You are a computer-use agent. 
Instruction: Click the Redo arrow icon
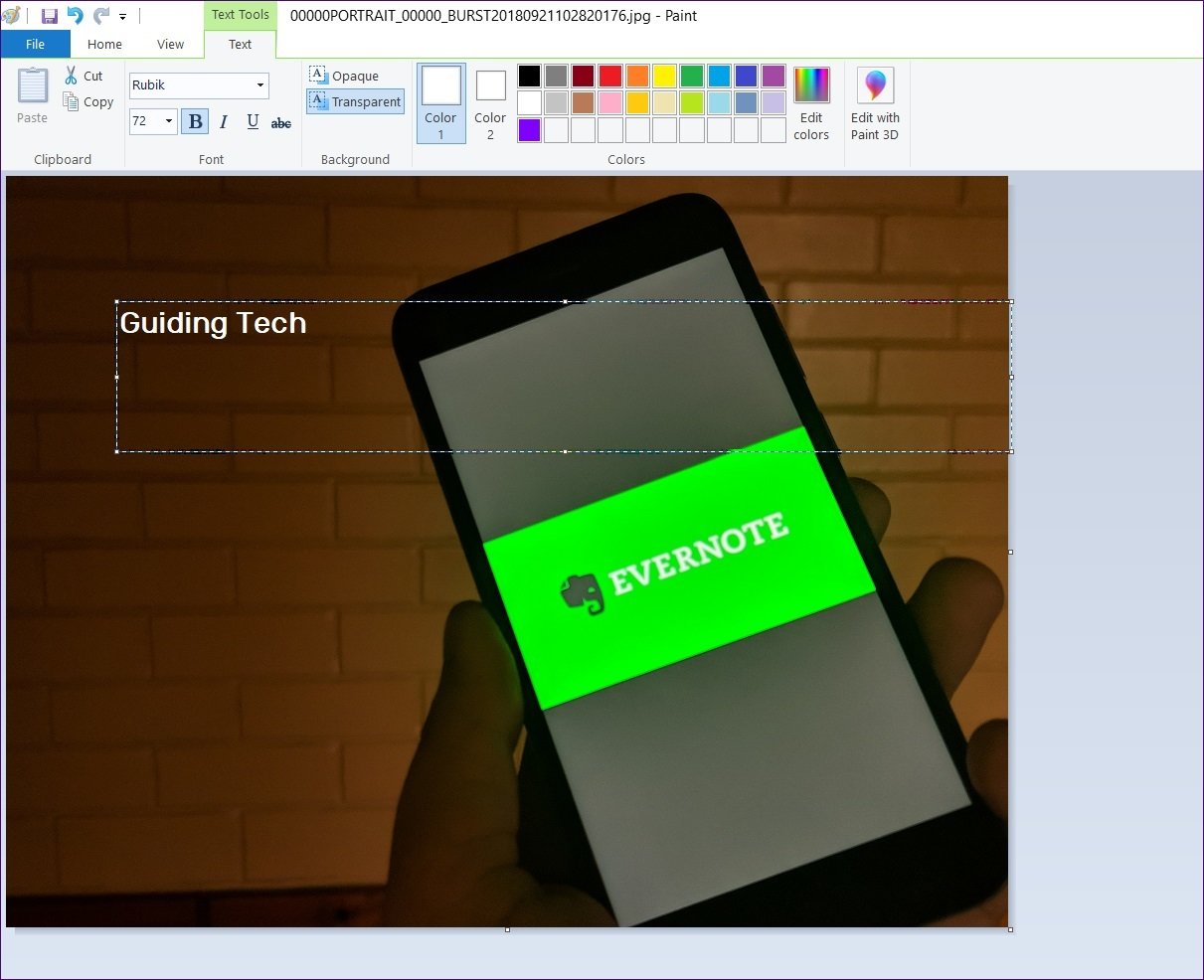click(x=100, y=16)
